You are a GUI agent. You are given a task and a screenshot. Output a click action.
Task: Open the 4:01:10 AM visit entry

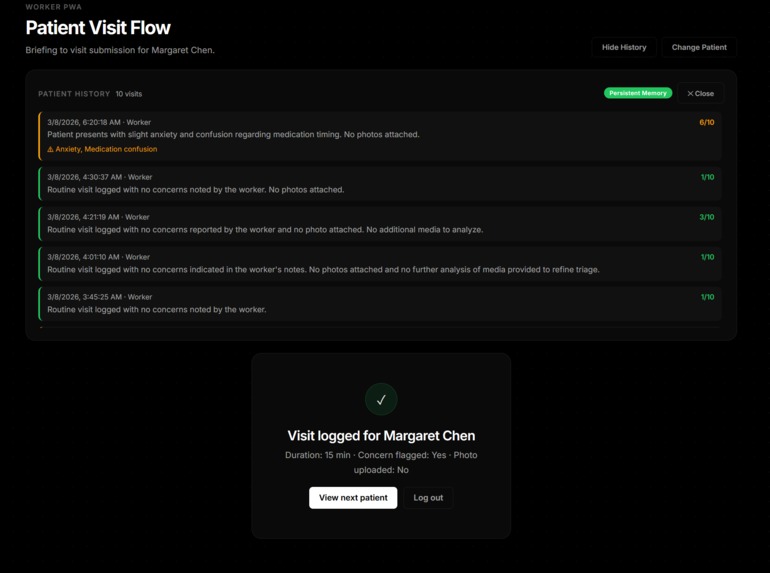click(380, 264)
